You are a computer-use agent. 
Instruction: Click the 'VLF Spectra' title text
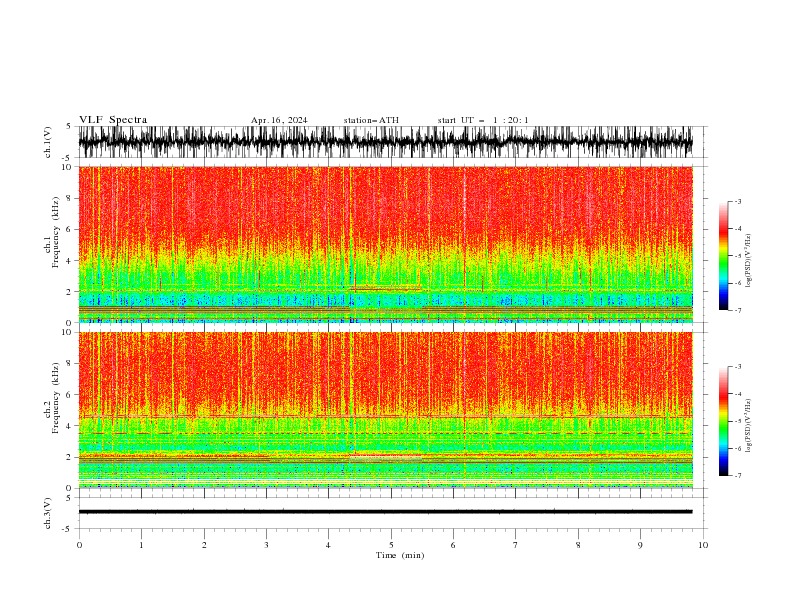[x=113, y=120]
